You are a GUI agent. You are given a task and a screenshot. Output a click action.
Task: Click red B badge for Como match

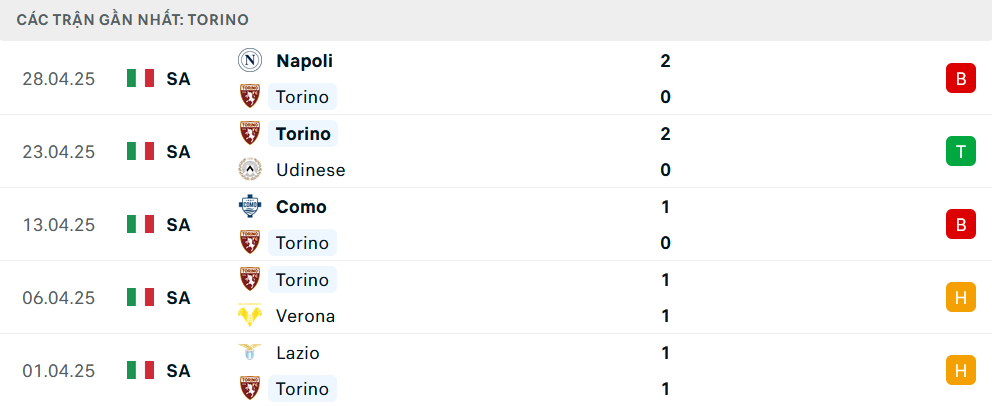pos(960,225)
